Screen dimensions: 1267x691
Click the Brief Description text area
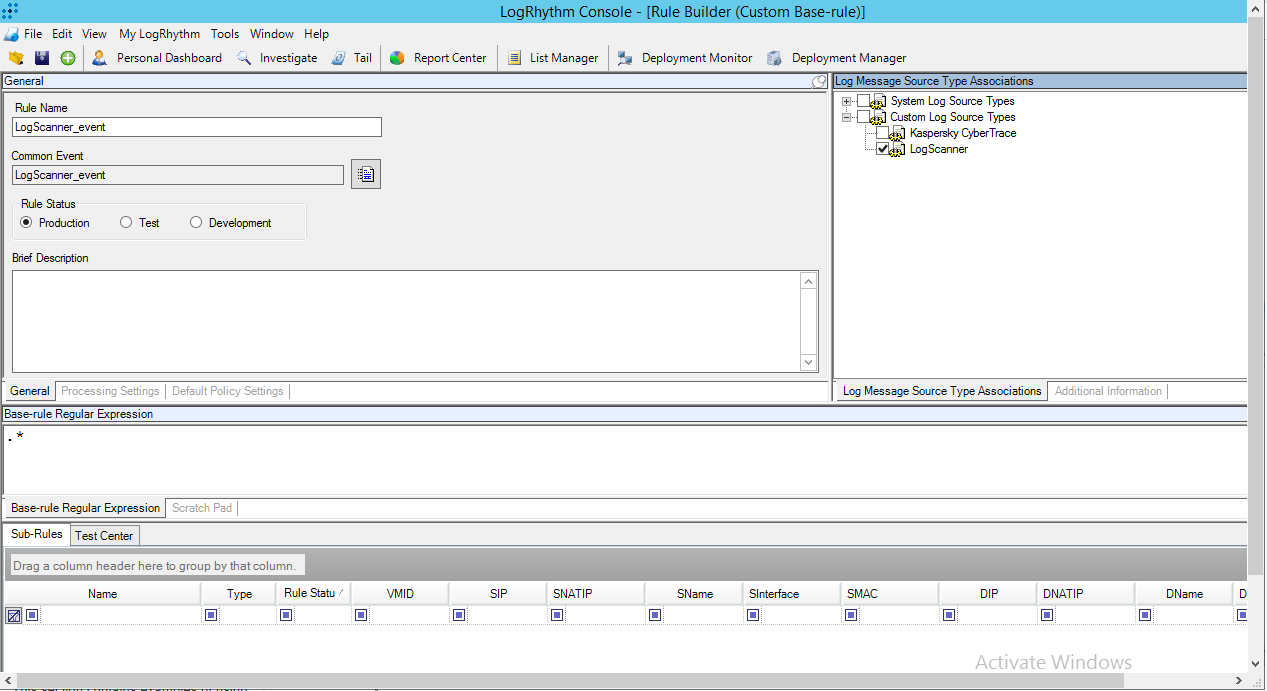[410, 320]
